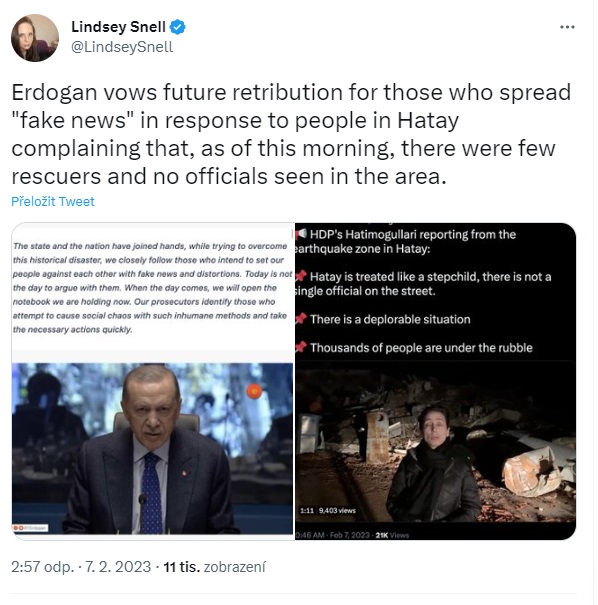Click the "21K Views" count in screenshot
This screenshot has width=598, height=605.
(x=392, y=535)
